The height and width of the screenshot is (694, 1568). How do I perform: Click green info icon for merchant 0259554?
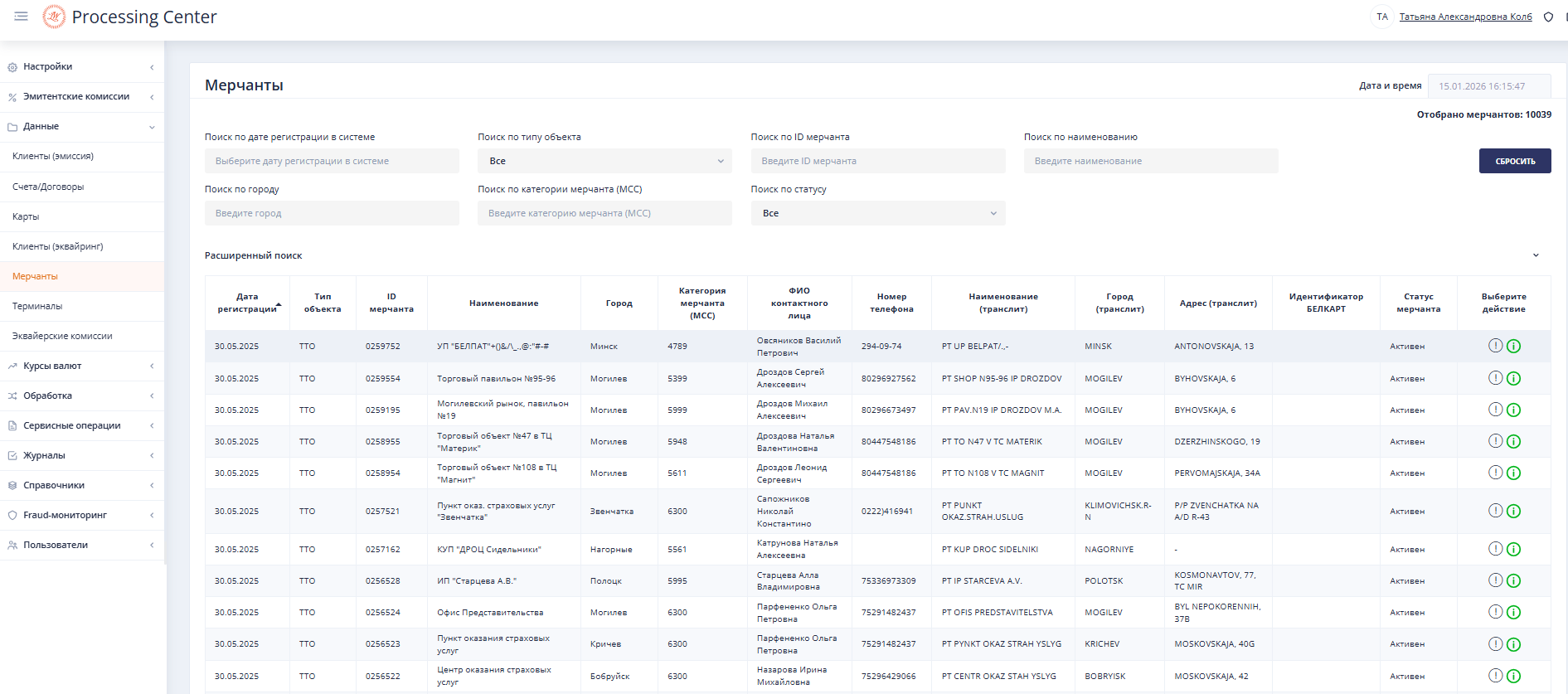(1513, 378)
